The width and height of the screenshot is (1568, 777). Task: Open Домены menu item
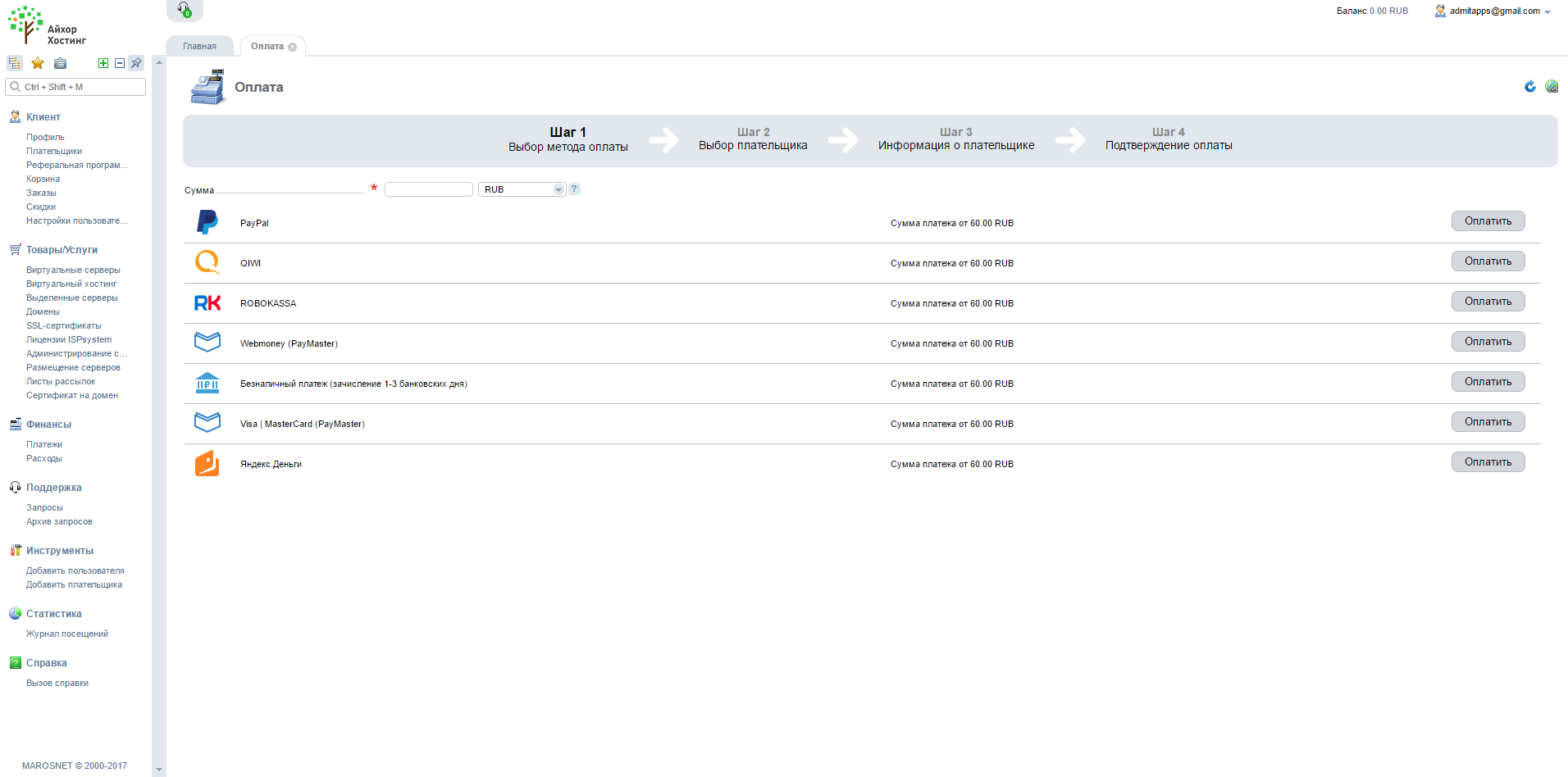43,312
